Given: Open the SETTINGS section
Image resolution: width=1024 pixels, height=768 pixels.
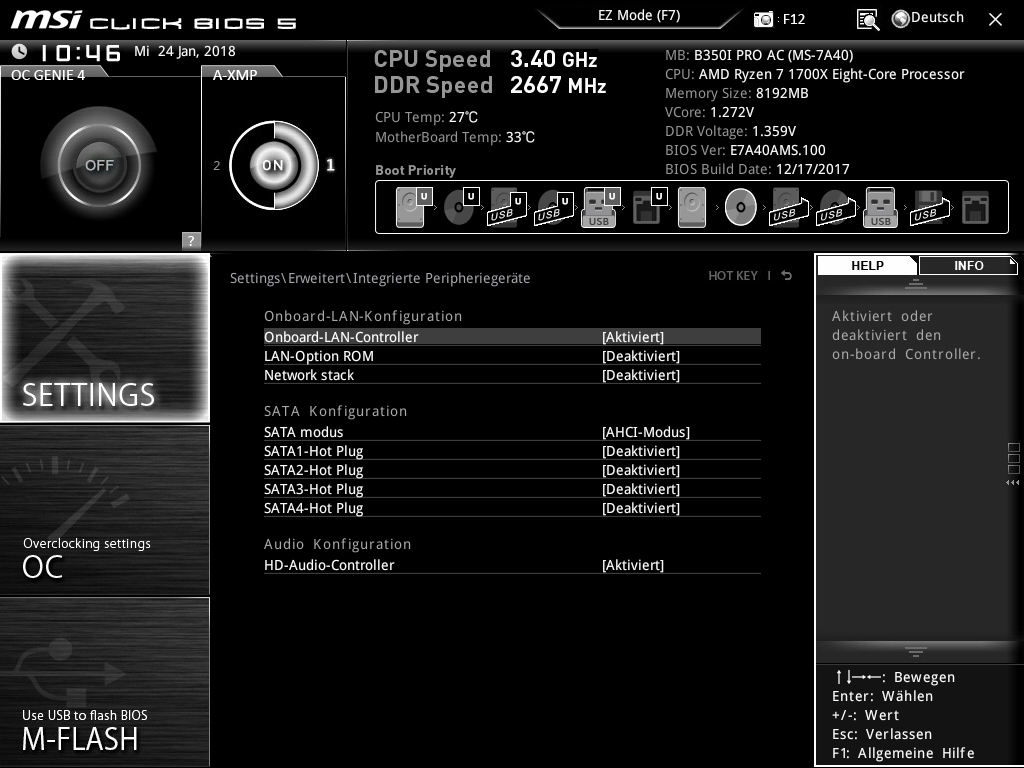Looking at the screenshot, I should 105,338.
